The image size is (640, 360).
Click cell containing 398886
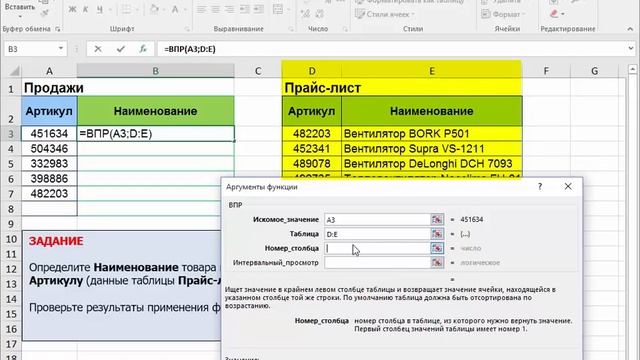click(49, 179)
